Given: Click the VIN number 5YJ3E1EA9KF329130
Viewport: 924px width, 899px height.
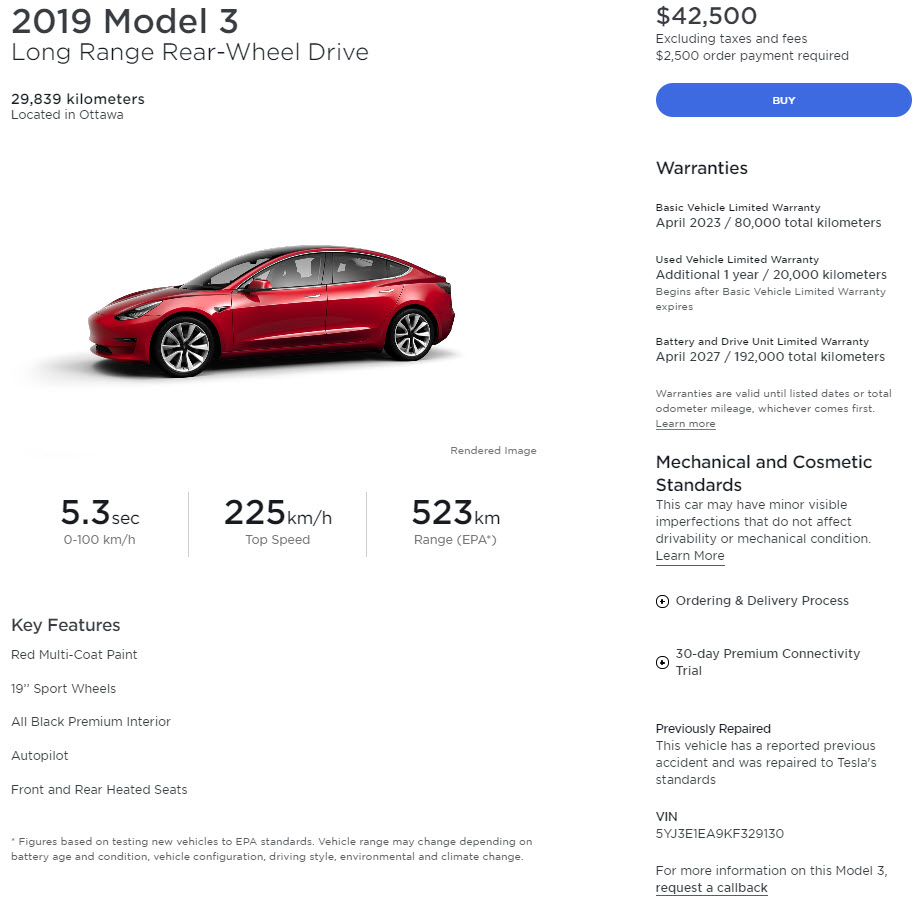Looking at the screenshot, I should click(x=719, y=834).
